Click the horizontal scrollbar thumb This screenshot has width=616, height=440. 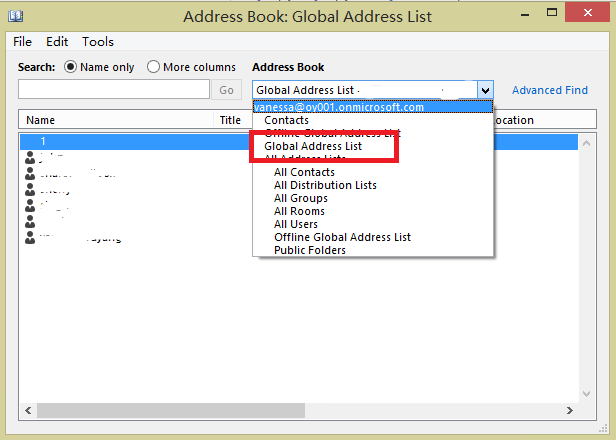[171, 411]
